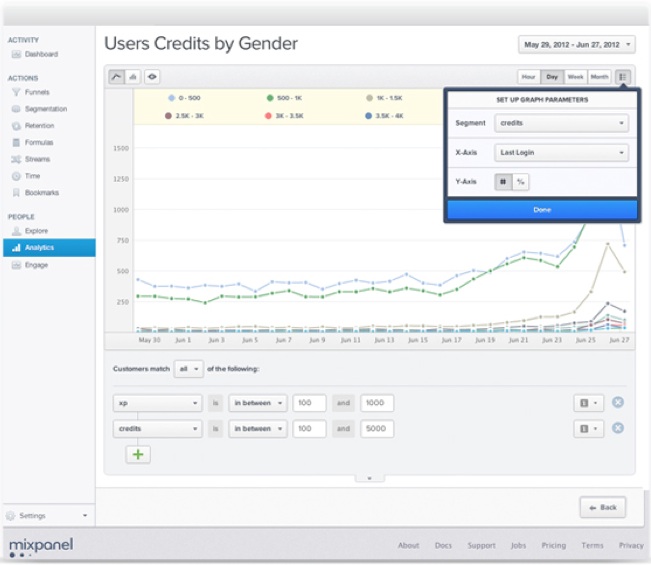Click the Analytics bar chart icon
Image resolution: width=651 pixels, height=565 pixels.
click(x=16, y=248)
